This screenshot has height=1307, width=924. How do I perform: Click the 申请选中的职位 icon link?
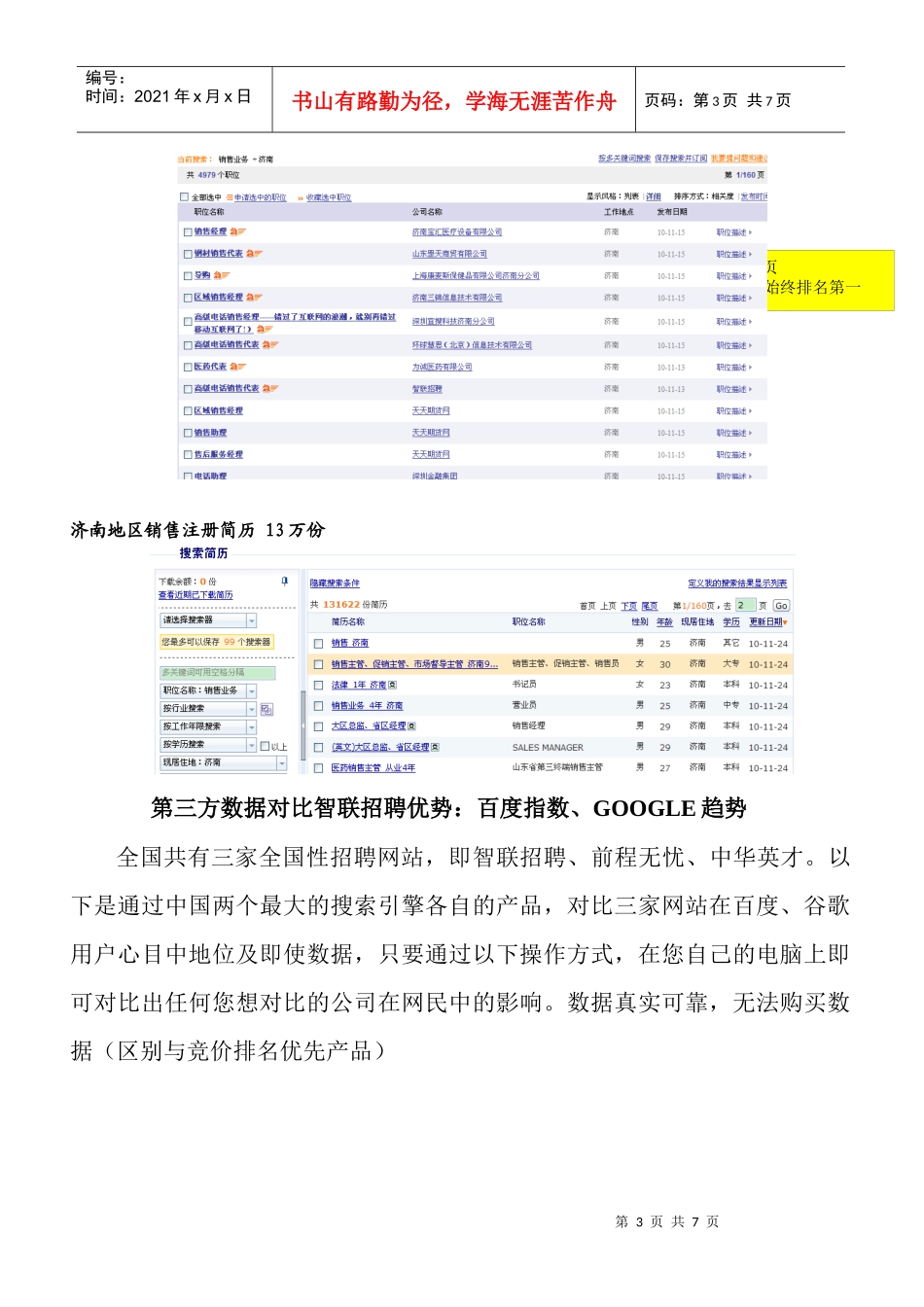tap(231, 197)
